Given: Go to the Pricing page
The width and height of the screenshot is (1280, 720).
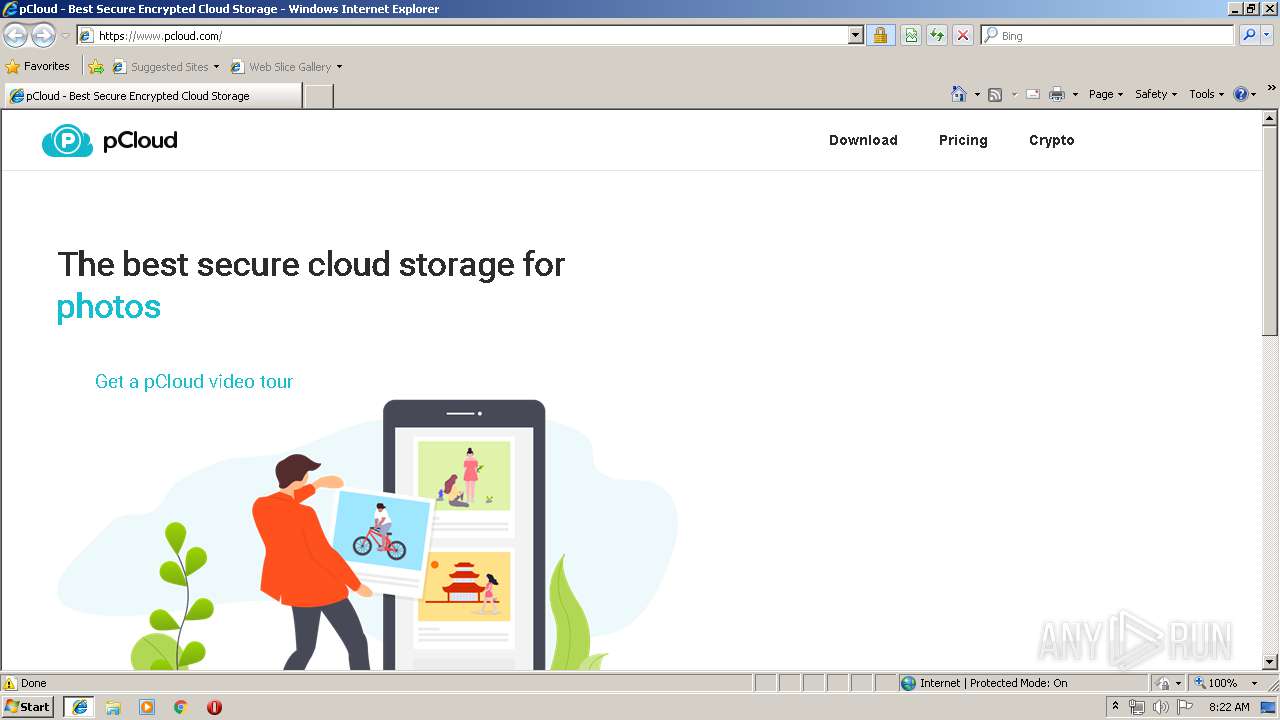Looking at the screenshot, I should pyautogui.click(x=963, y=140).
